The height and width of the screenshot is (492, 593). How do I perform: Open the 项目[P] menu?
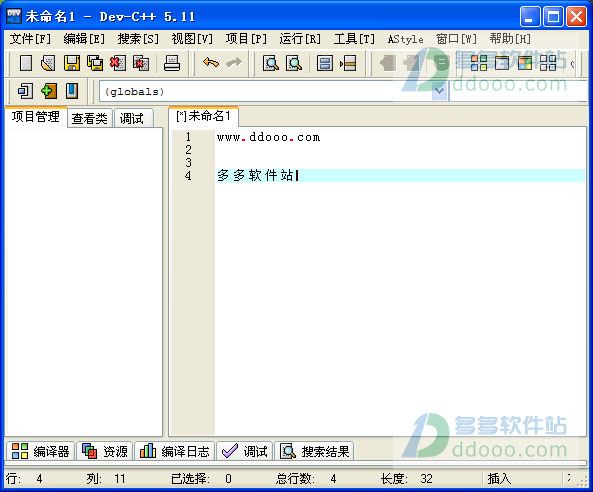tap(246, 39)
